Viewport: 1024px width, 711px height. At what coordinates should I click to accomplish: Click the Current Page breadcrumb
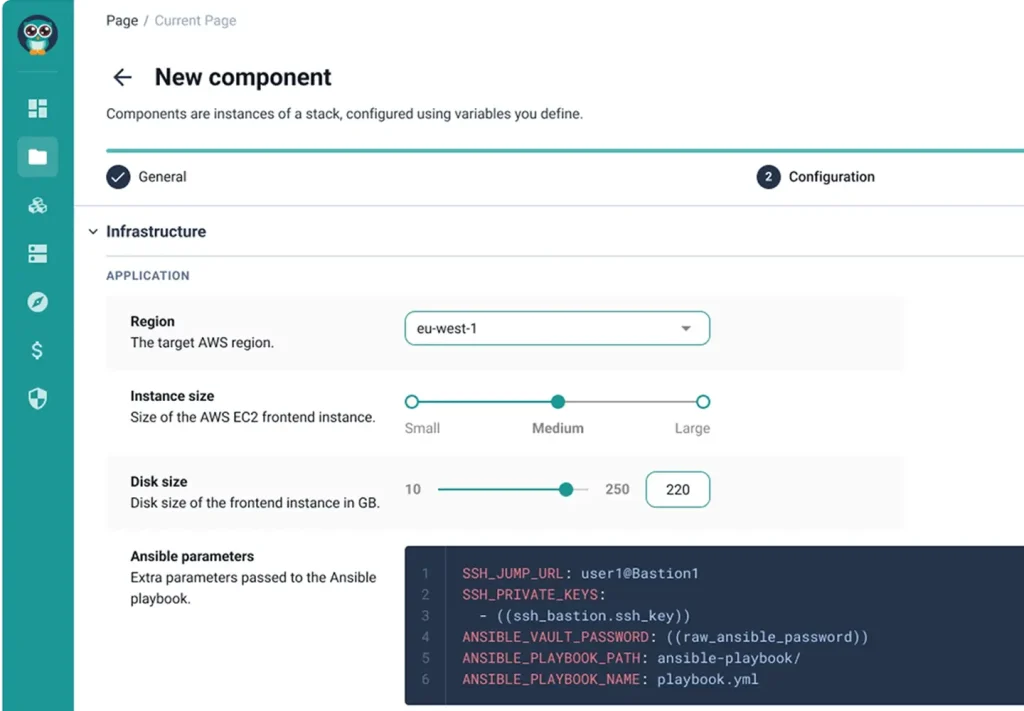(195, 20)
